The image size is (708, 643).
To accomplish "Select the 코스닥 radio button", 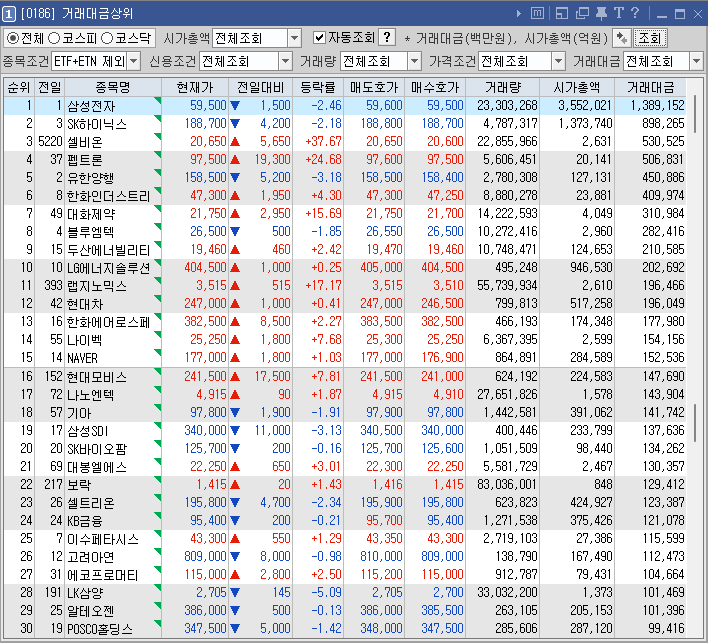I will click(x=107, y=38).
